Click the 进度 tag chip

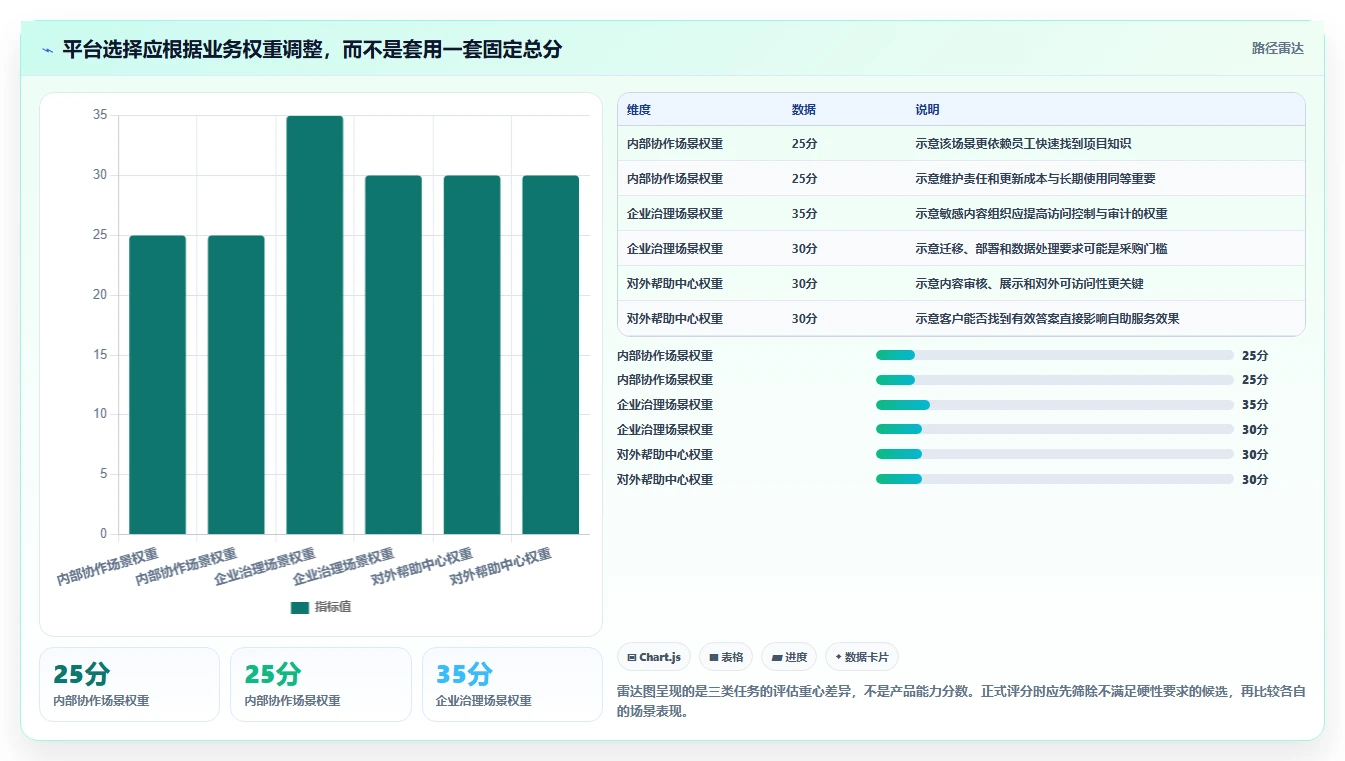click(x=789, y=657)
